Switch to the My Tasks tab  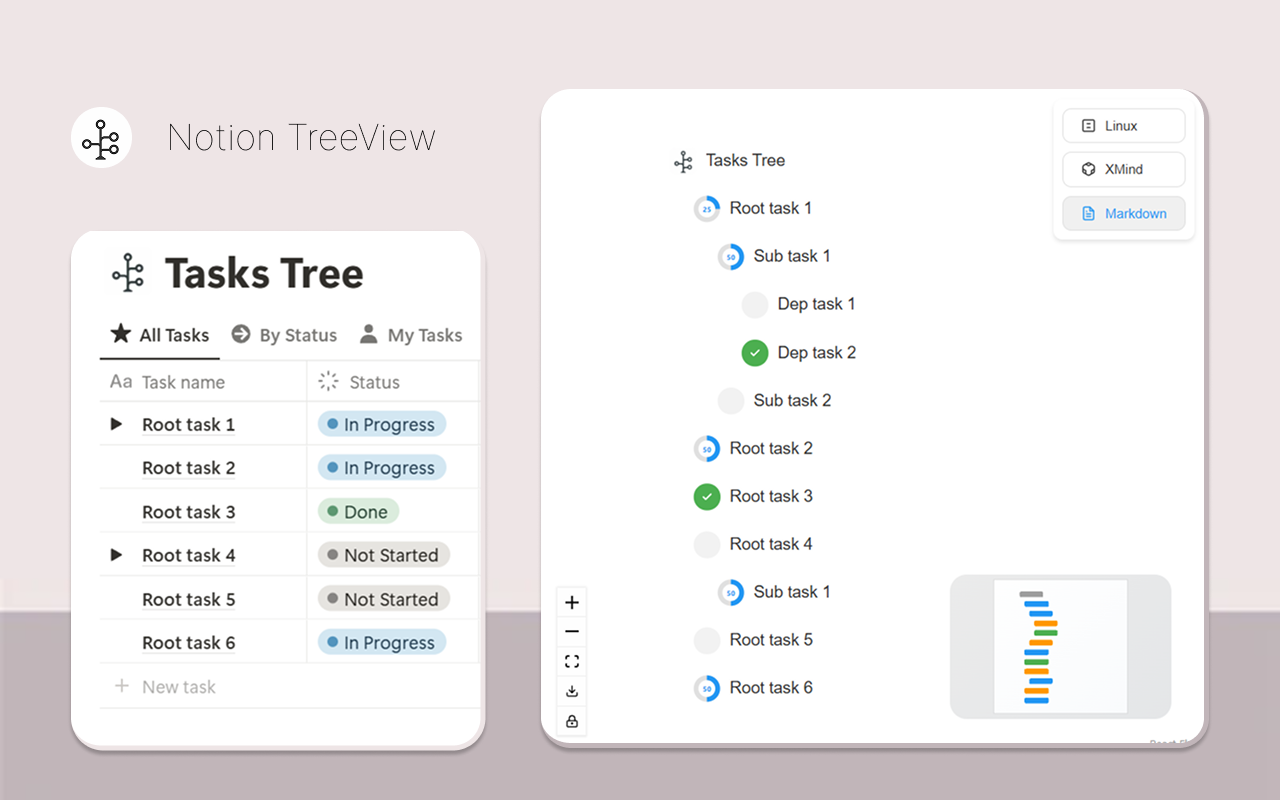411,335
